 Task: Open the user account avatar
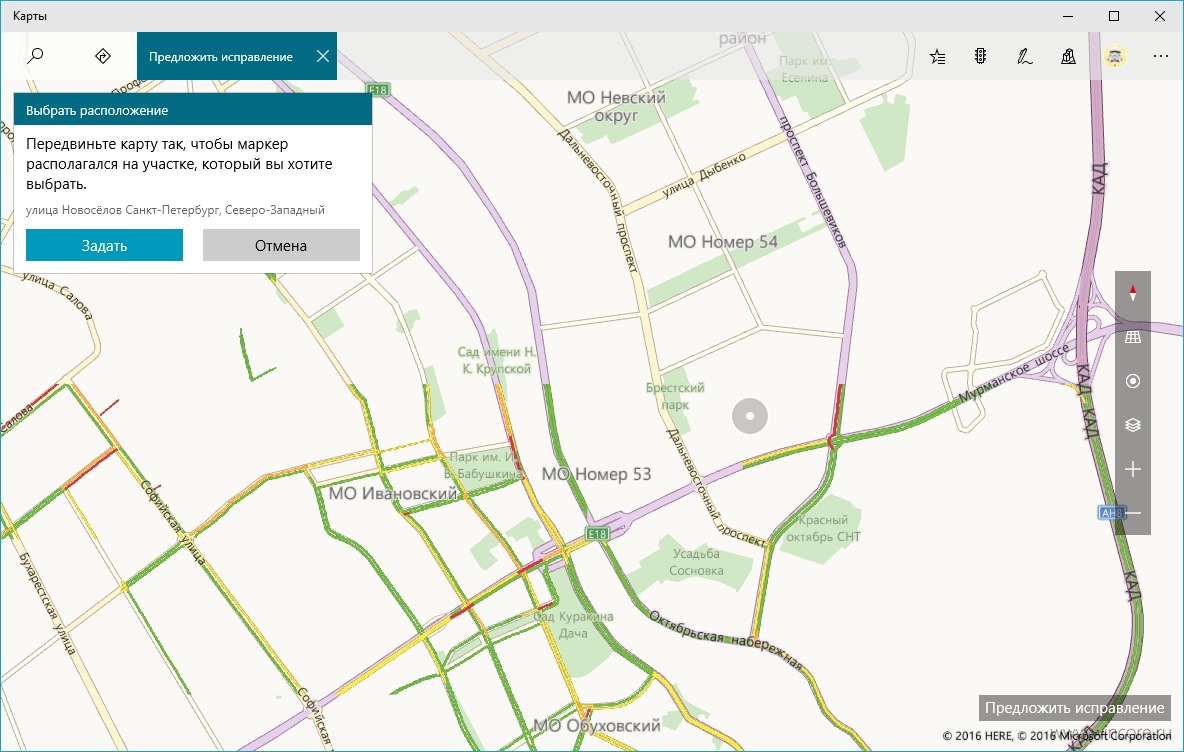pyautogui.click(x=1115, y=57)
